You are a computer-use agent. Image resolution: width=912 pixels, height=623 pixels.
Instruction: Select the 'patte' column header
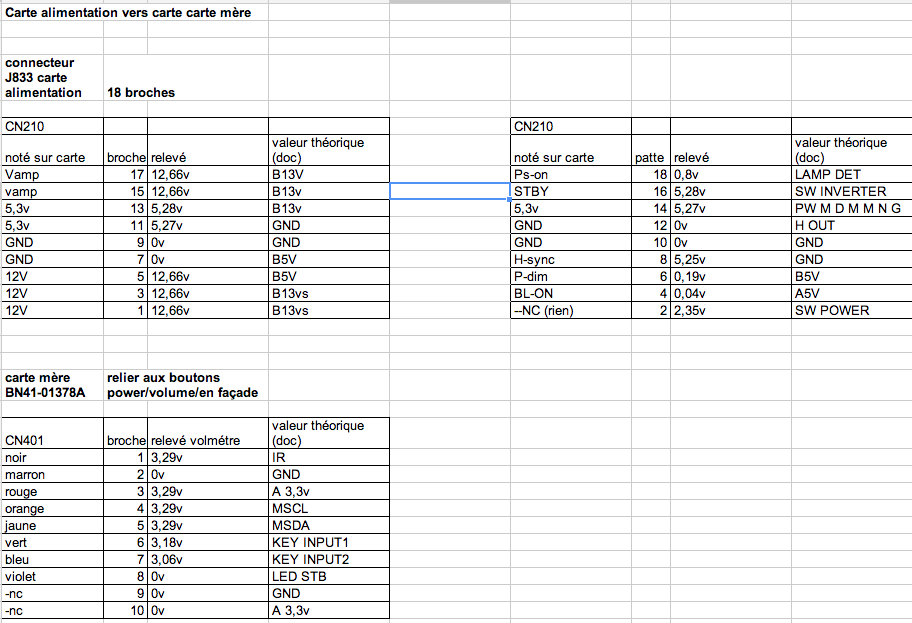pos(650,150)
